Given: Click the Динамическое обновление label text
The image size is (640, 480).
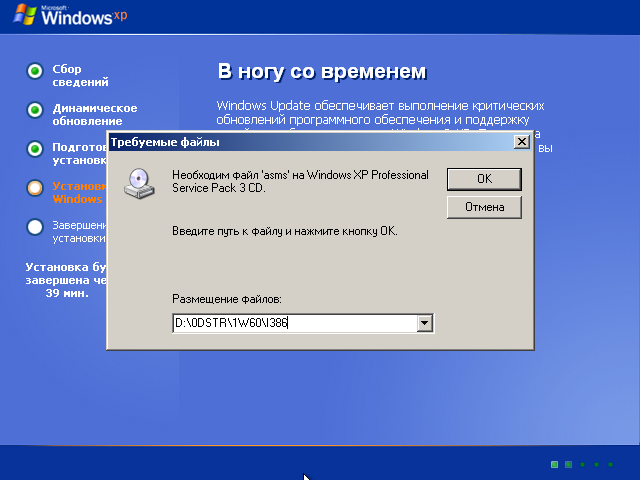Looking at the screenshot, I should 95,115.
